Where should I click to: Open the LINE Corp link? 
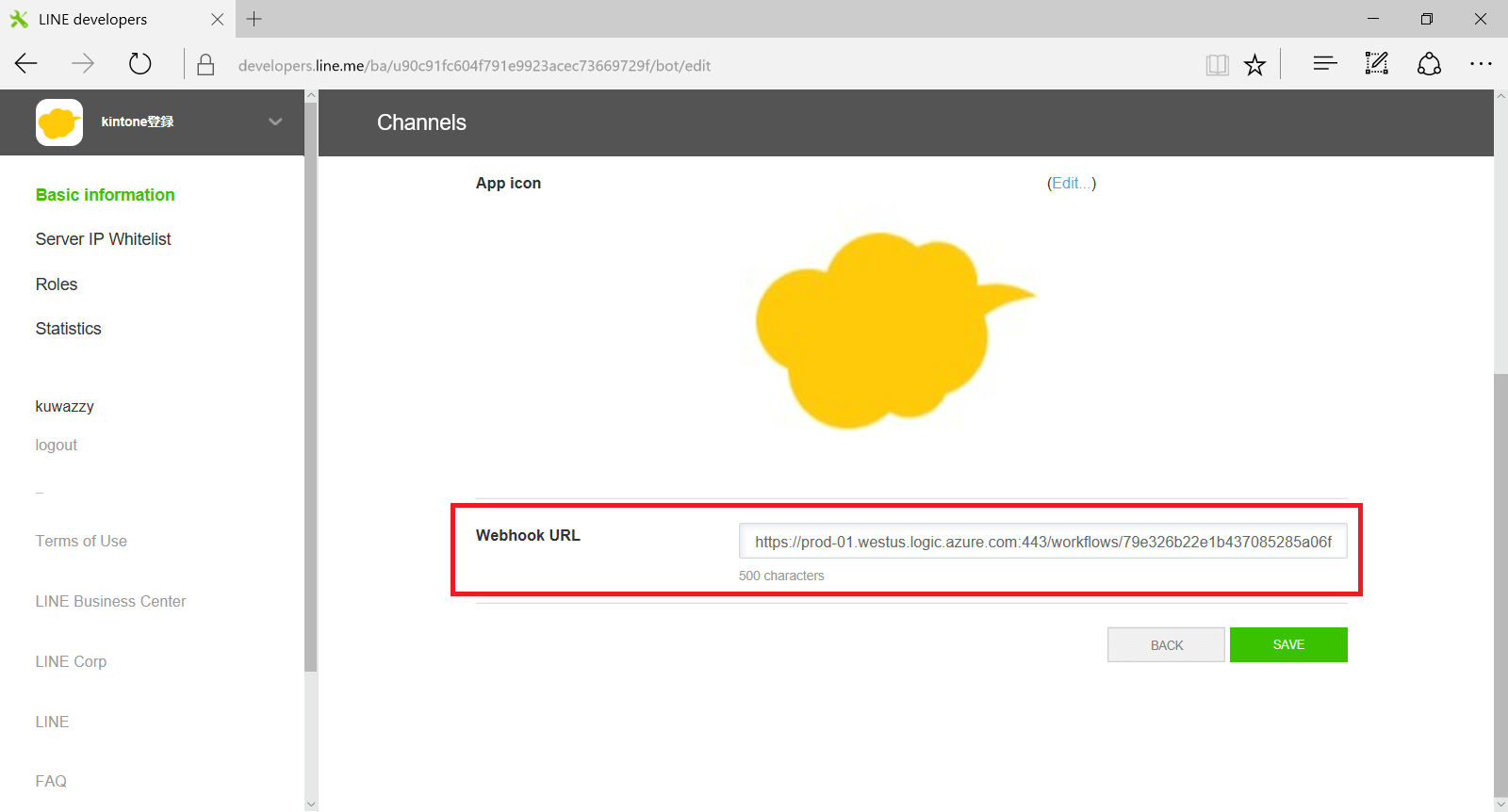(72, 662)
